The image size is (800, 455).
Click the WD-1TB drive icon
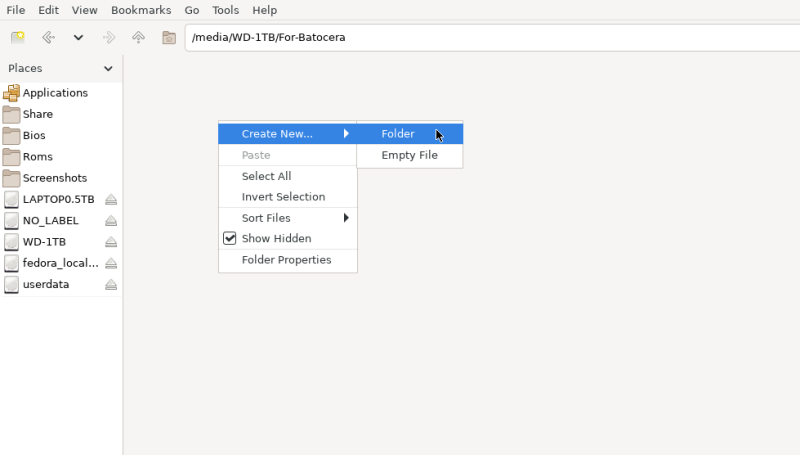click(x=11, y=242)
